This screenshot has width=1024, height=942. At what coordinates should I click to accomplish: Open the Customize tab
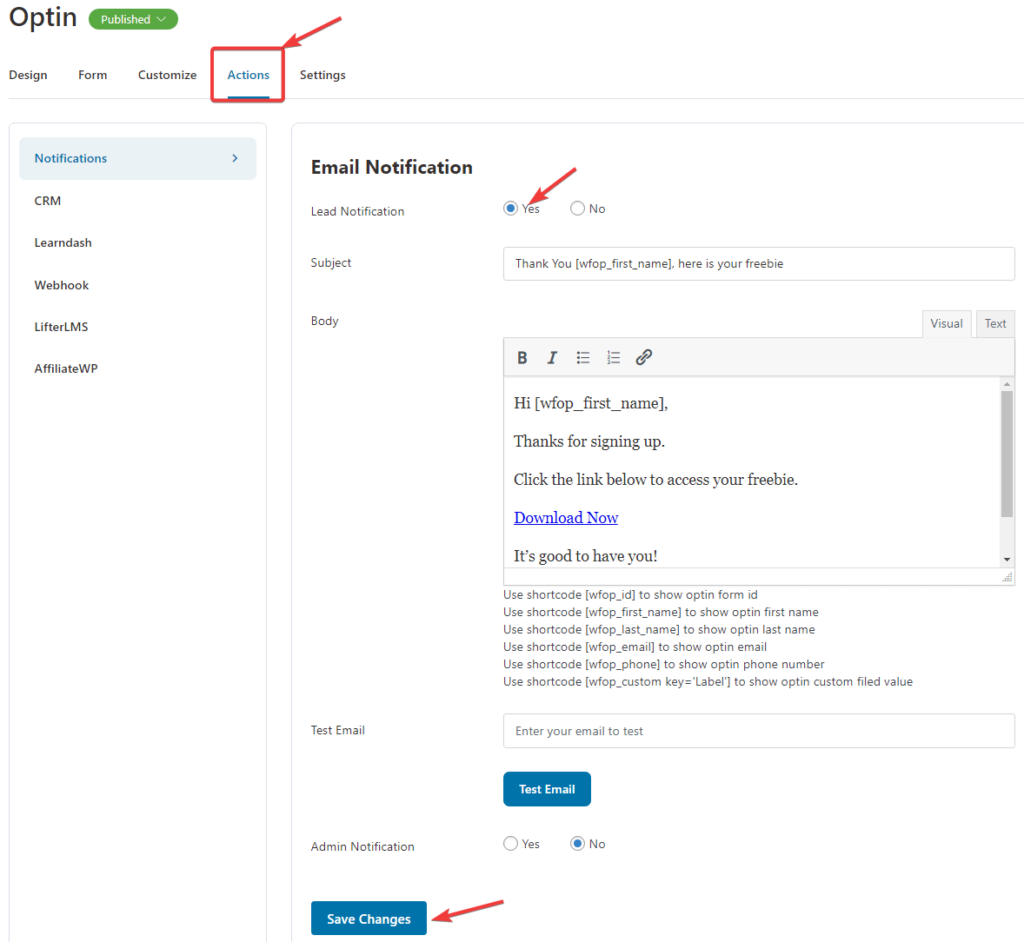(x=167, y=75)
